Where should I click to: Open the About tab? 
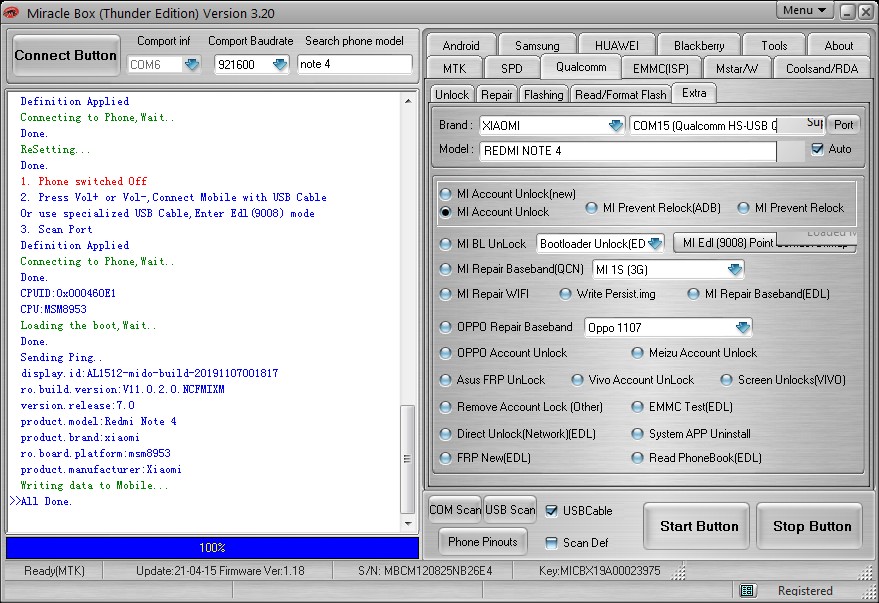(839, 45)
